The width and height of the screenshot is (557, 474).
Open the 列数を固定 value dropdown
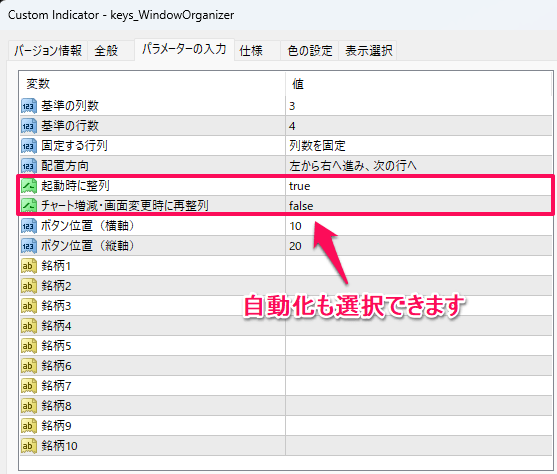(x=418, y=146)
